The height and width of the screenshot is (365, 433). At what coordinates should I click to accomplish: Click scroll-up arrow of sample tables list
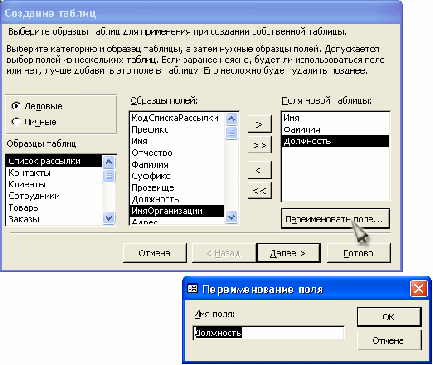tap(109, 162)
